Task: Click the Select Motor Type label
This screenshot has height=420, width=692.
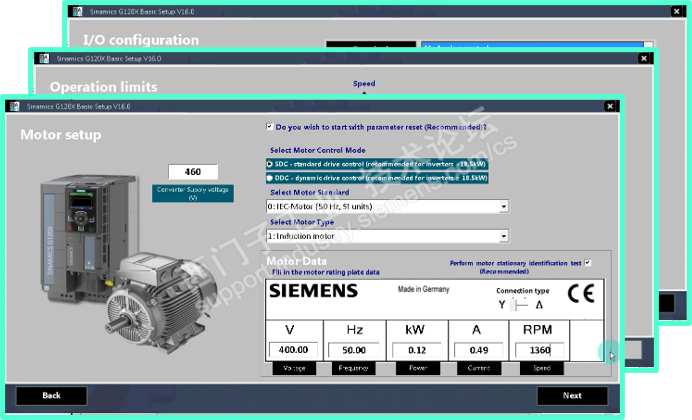Action: pyautogui.click(x=302, y=222)
